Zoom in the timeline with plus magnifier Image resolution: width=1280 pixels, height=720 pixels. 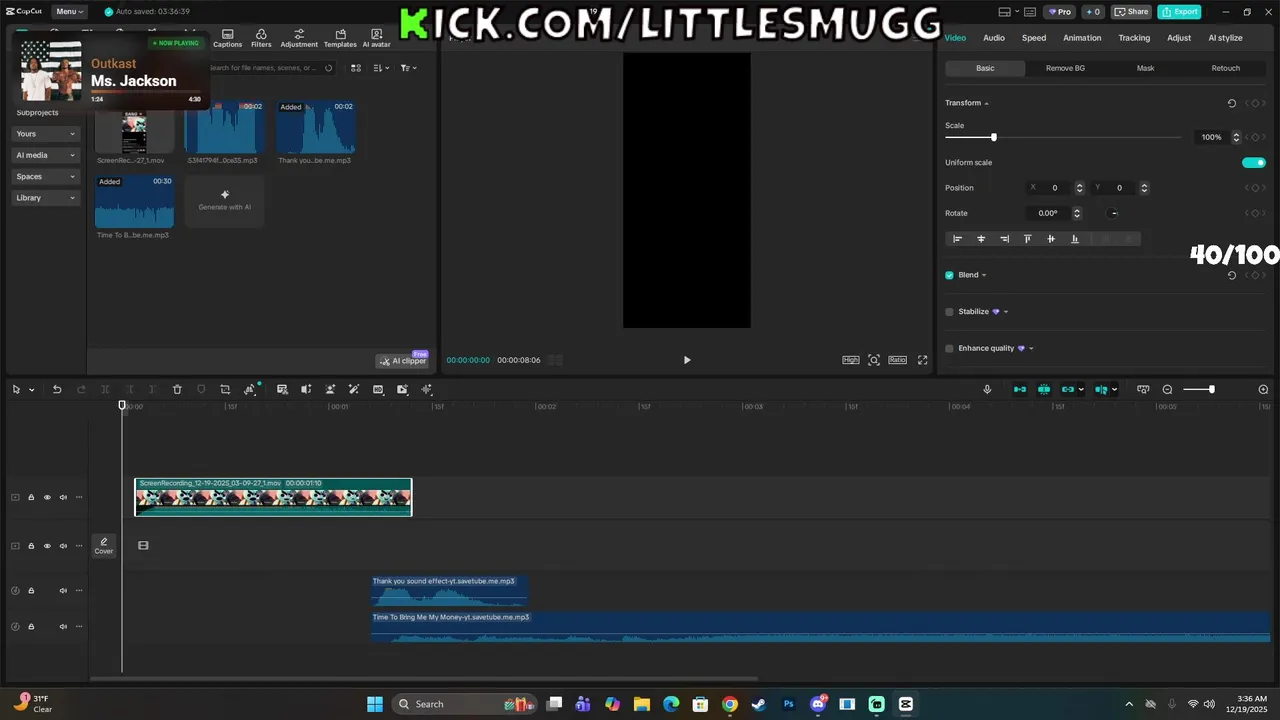click(x=1263, y=389)
